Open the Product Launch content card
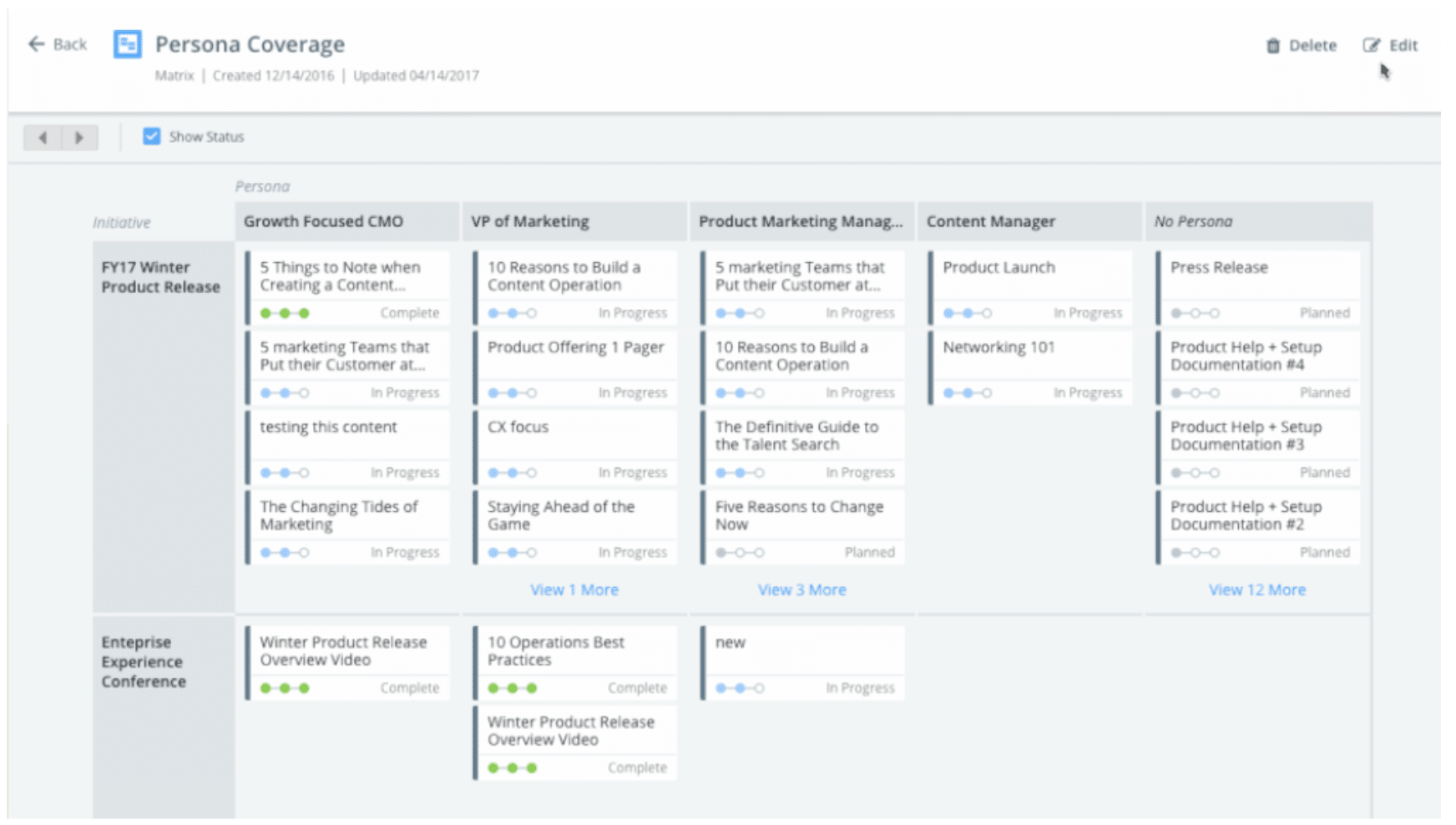 tap(998, 268)
